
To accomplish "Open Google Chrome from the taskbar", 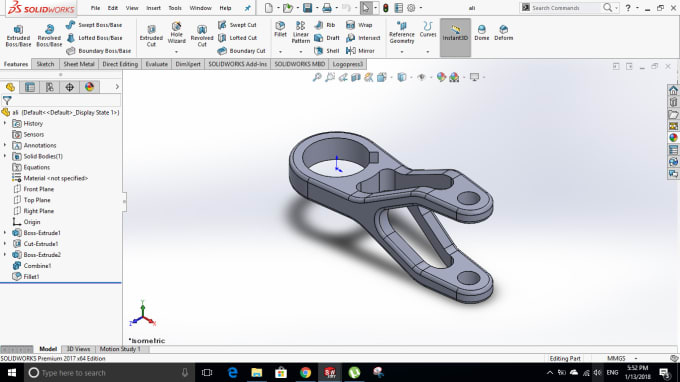I will tap(305, 372).
